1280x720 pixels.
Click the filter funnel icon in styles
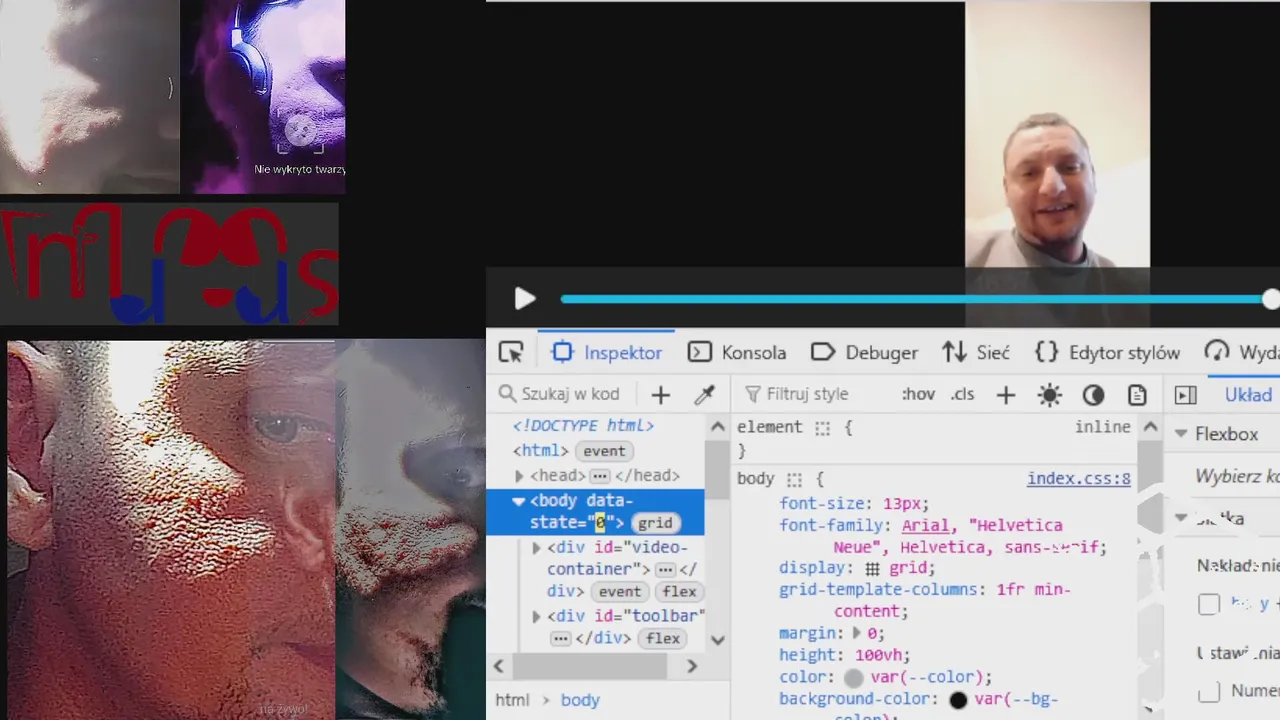[x=753, y=394]
